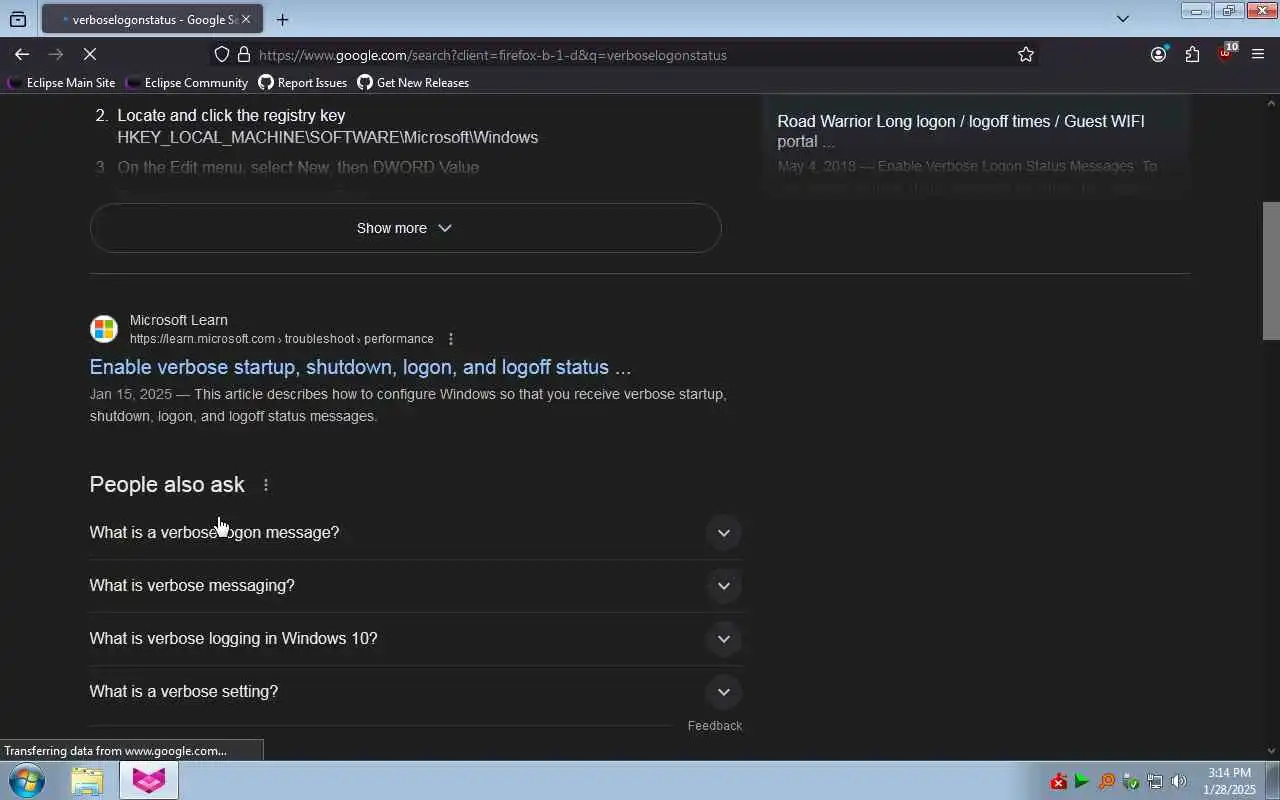Open the volume speaker tray icon
The height and width of the screenshot is (800, 1280).
point(1179,782)
